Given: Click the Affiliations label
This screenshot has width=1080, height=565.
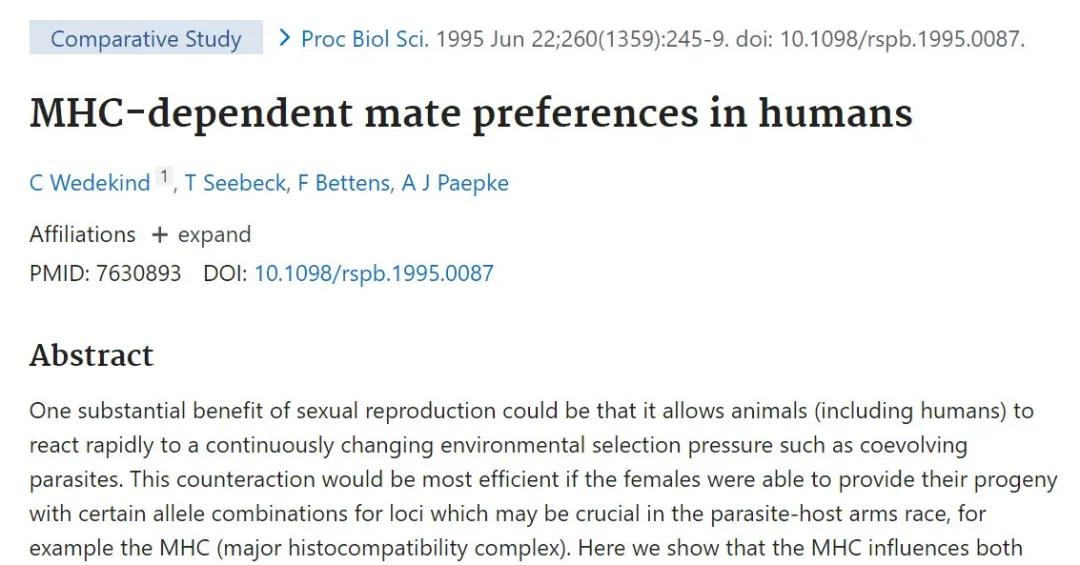Looking at the screenshot, I should [x=82, y=235].
